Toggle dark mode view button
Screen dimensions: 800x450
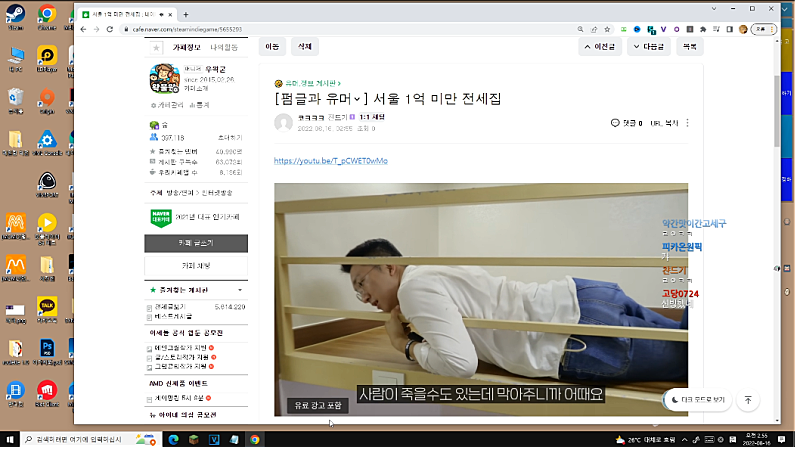[698, 400]
